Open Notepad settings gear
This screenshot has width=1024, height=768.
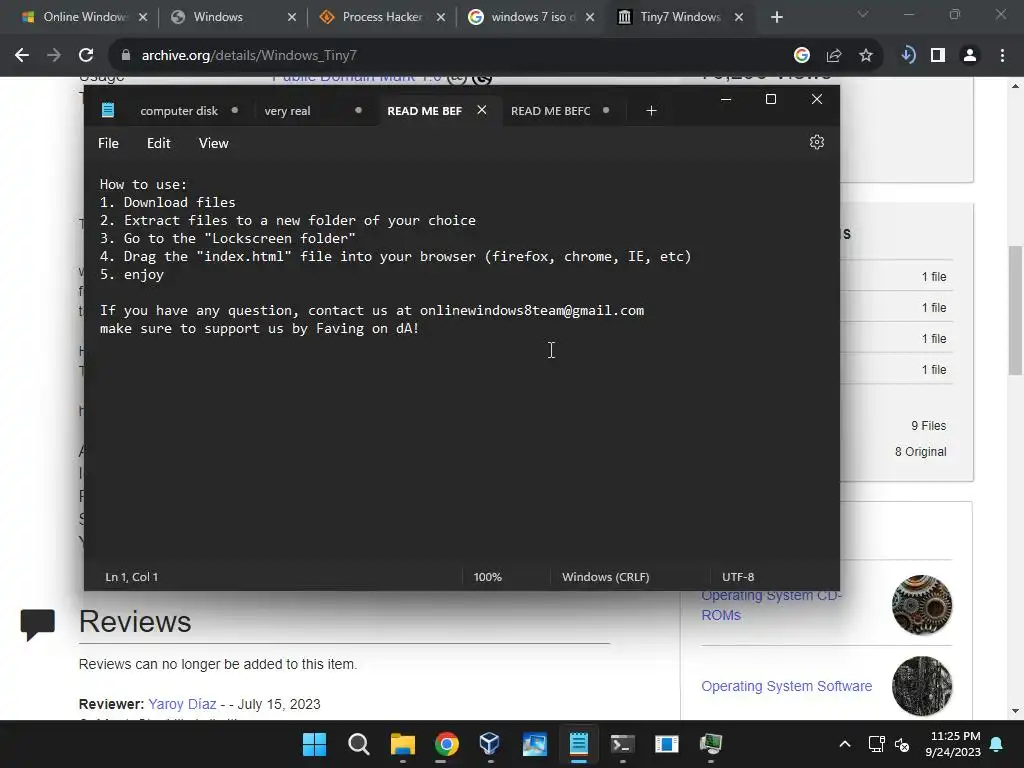(x=816, y=142)
